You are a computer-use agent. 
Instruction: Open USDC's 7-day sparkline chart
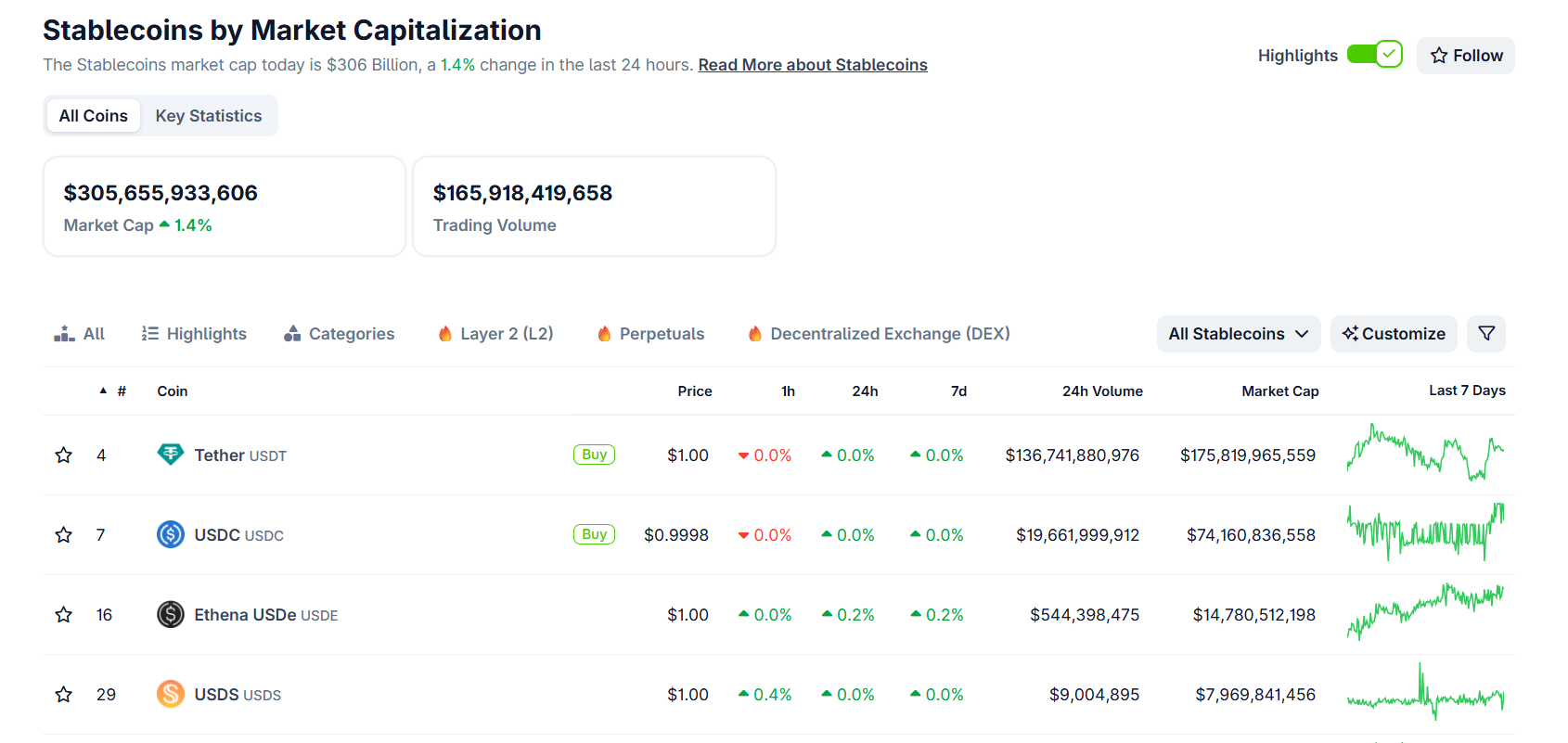tap(1425, 532)
